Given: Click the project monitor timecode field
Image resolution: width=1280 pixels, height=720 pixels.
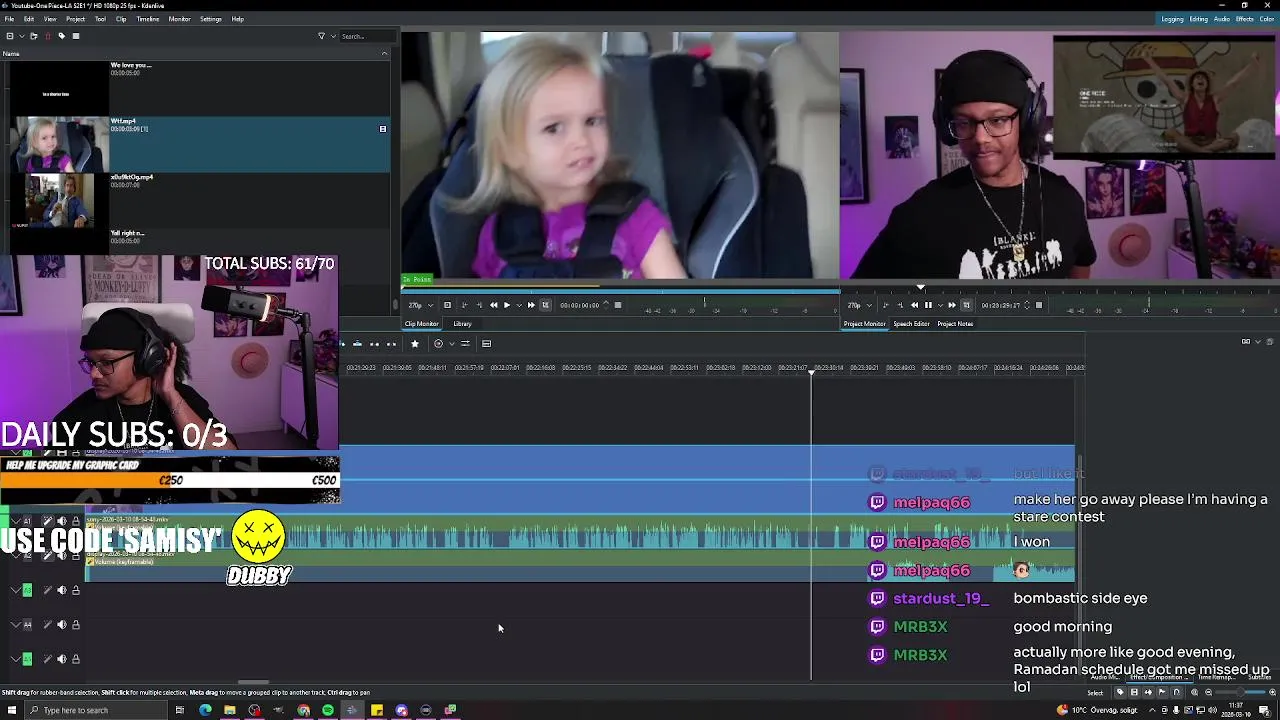Looking at the screenshot, I should [x=1001, y=305].
